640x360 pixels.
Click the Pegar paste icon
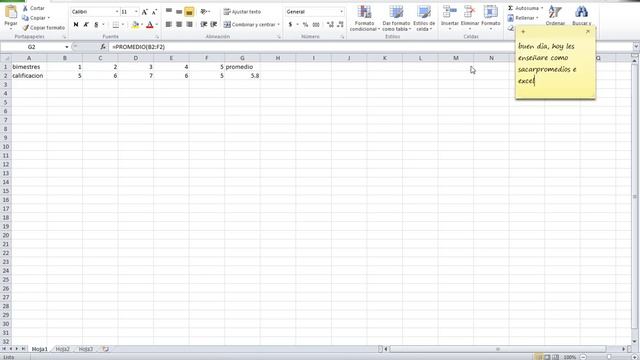tap(11, 12)
